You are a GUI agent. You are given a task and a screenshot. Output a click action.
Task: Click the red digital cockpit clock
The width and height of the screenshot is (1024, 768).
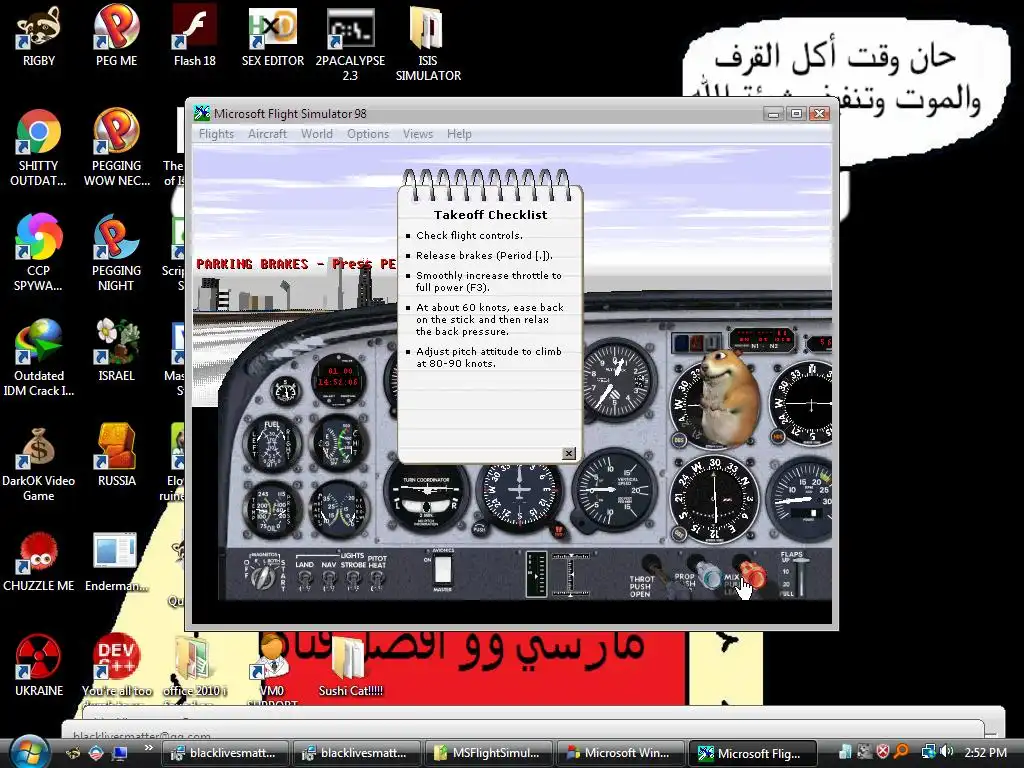tap(338, 379)
